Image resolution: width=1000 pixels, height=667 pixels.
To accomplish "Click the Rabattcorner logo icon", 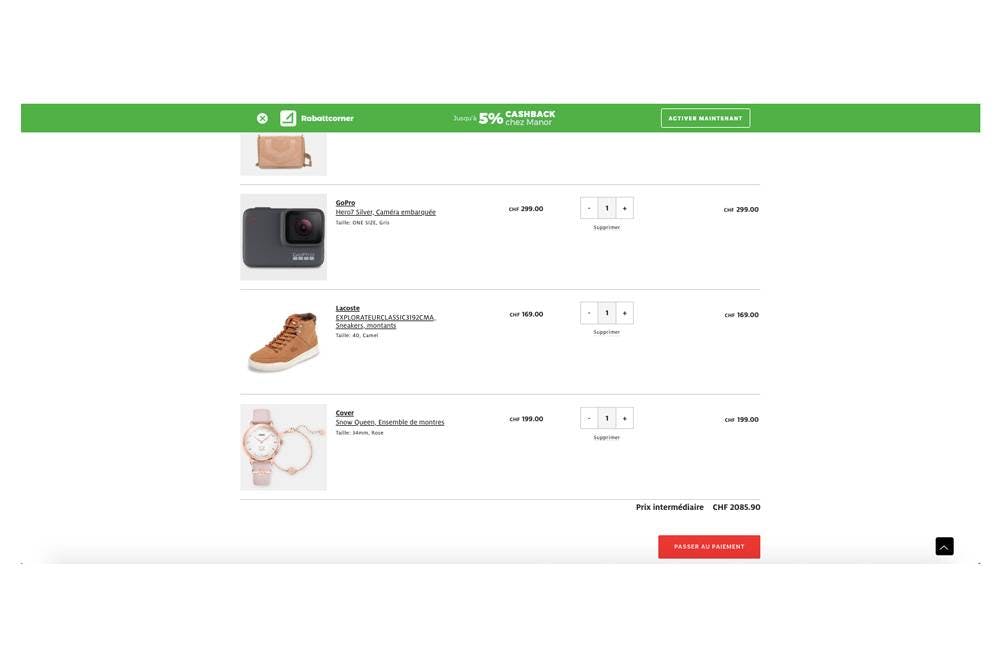I will pyautogui.click(x=288, y=118).
